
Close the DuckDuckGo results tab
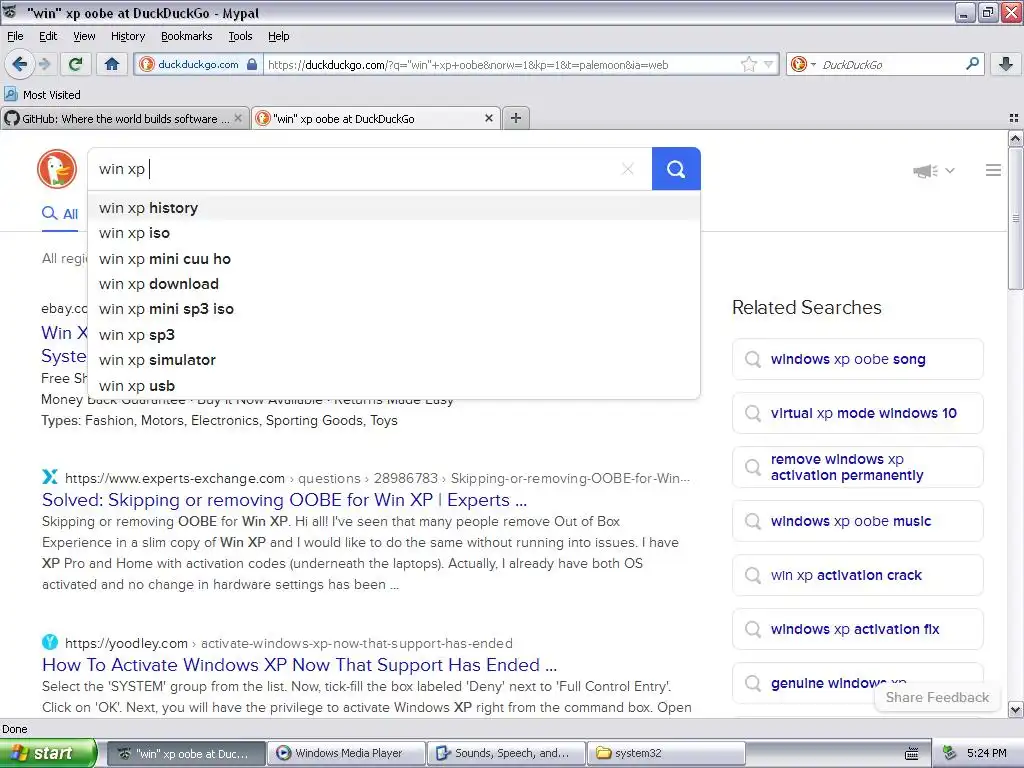[x=488, y=118]
